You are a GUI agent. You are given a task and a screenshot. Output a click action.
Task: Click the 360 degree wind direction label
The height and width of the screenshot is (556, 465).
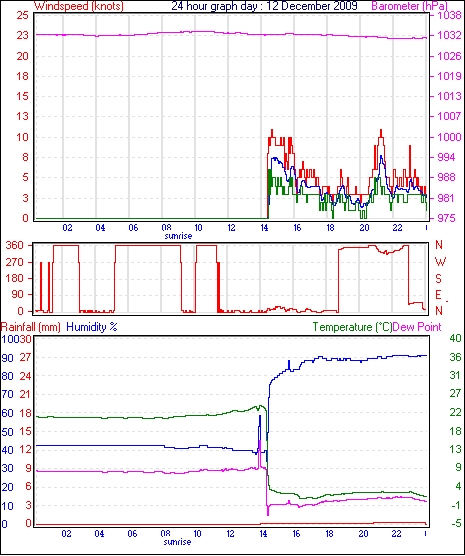[14, 245]
